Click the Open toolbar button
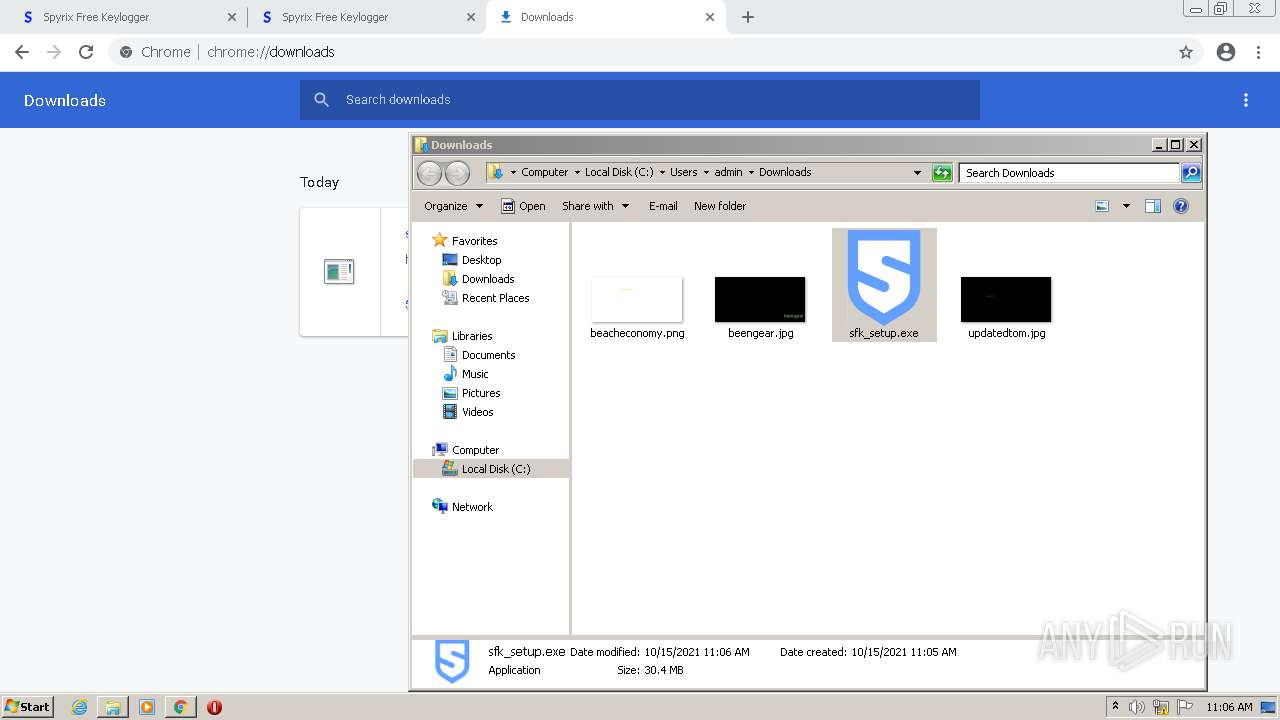The width and height of the screenshot is (1280, 720). (523, 206)
